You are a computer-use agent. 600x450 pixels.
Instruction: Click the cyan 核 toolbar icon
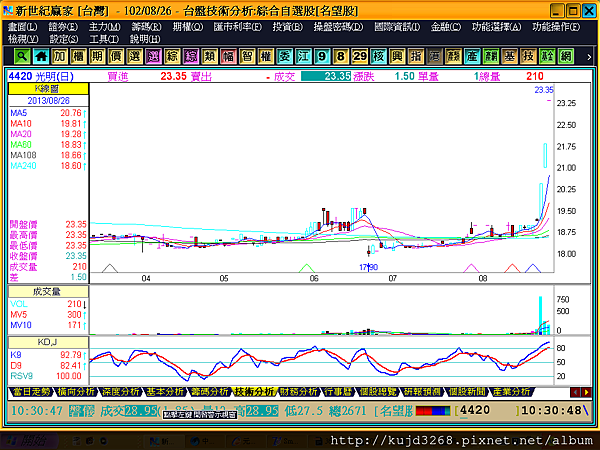tap(378, 57)
